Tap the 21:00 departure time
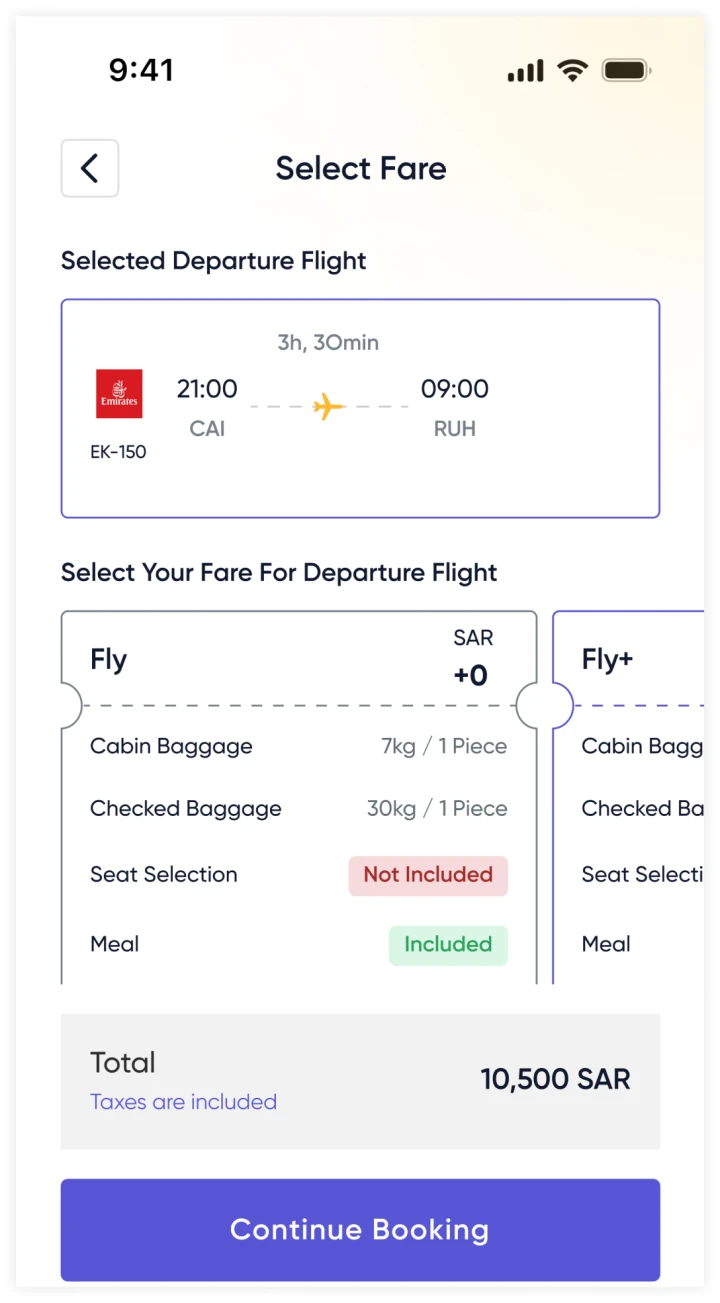This screenshot has width=720, height=1303. 207,389
